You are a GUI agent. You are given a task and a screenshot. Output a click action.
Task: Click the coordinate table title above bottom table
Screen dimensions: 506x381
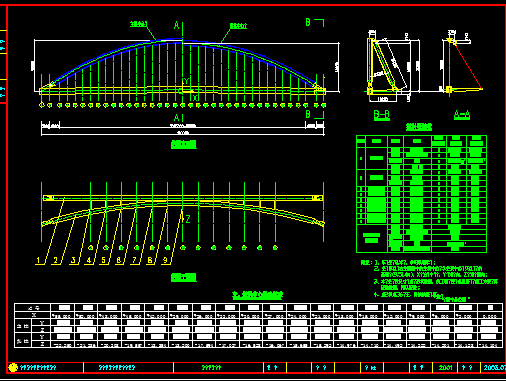pyautogui.click(x=258, y=295)
